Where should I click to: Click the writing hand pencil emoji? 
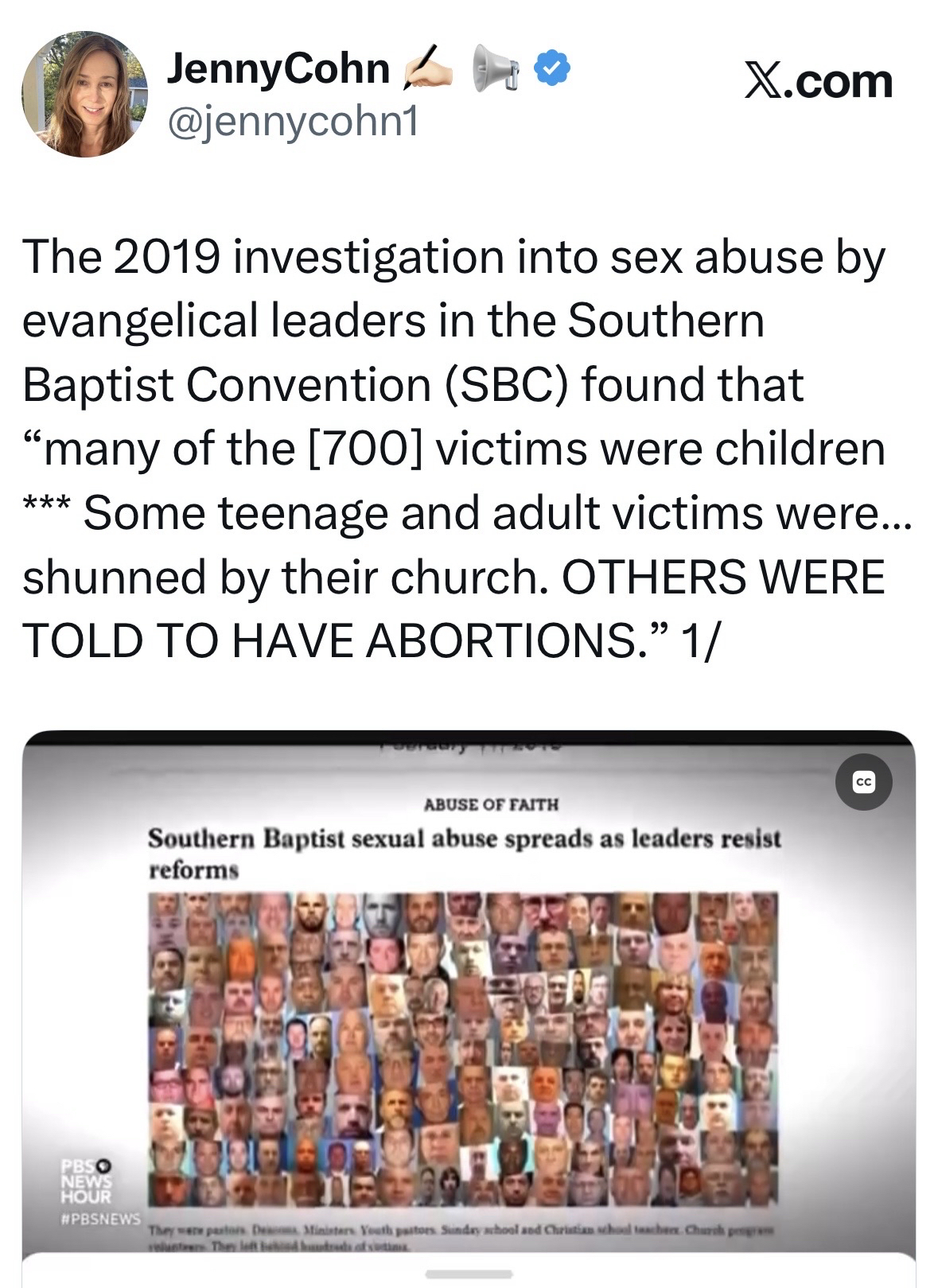tap(429, 68)
